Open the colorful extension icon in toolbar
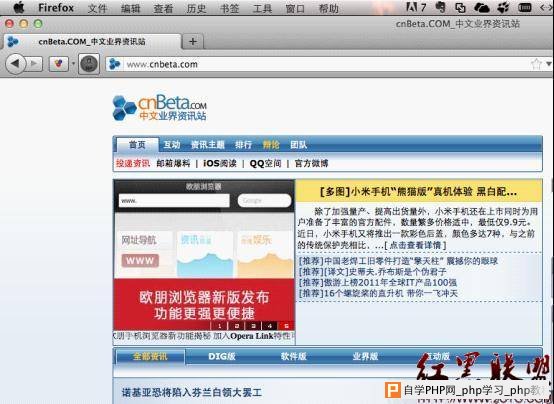This screenshot has width=554, height=404. click(59, 64)
